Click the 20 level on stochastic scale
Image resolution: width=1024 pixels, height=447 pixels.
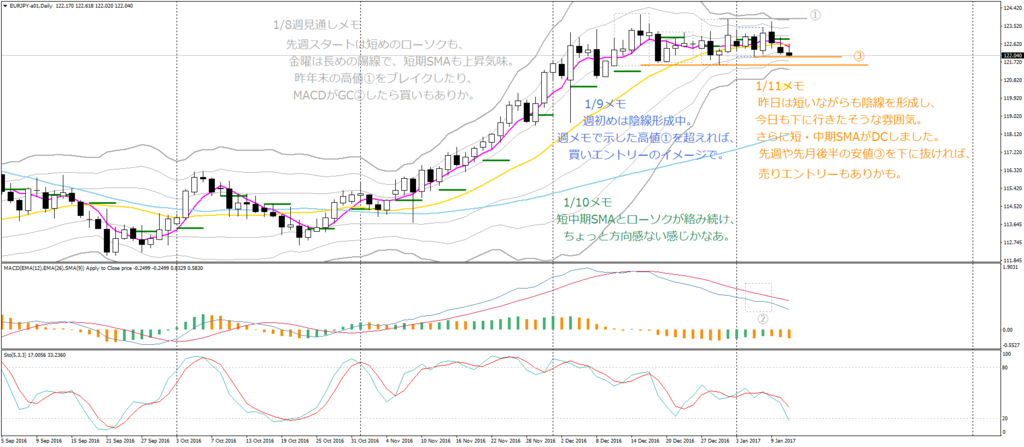pos(1006,418)
